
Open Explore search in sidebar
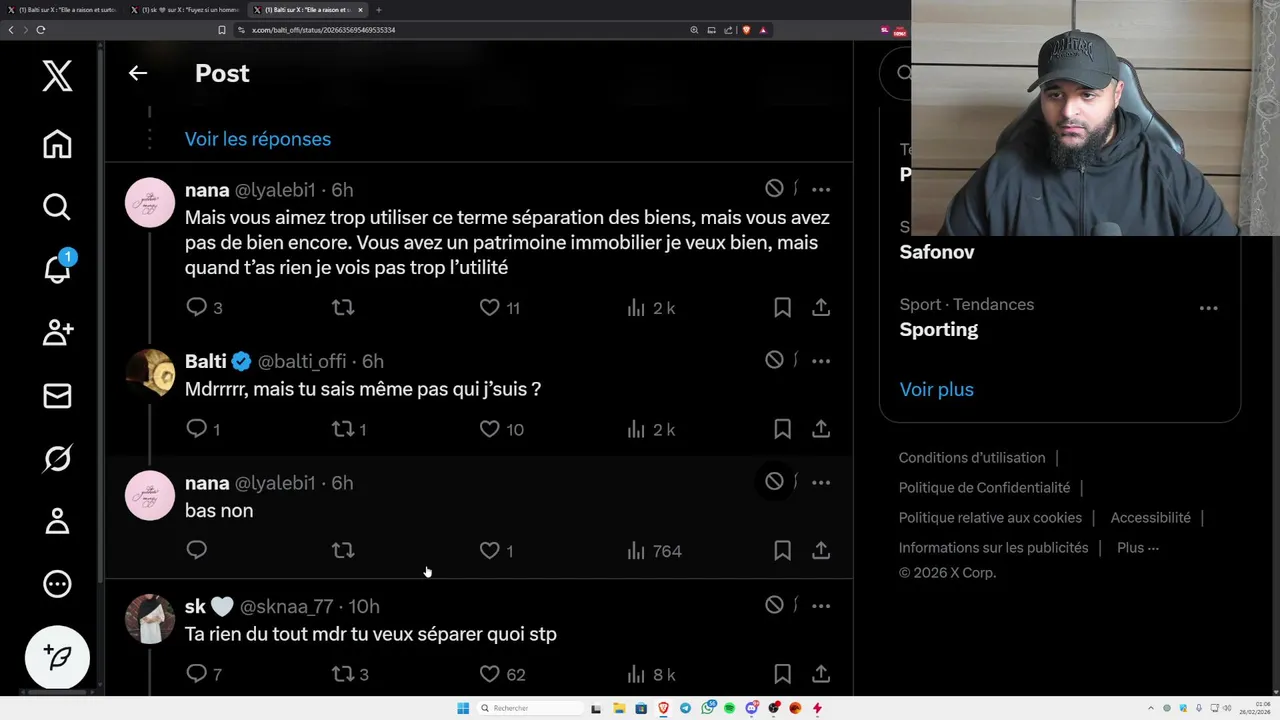[x=57, y=206]
